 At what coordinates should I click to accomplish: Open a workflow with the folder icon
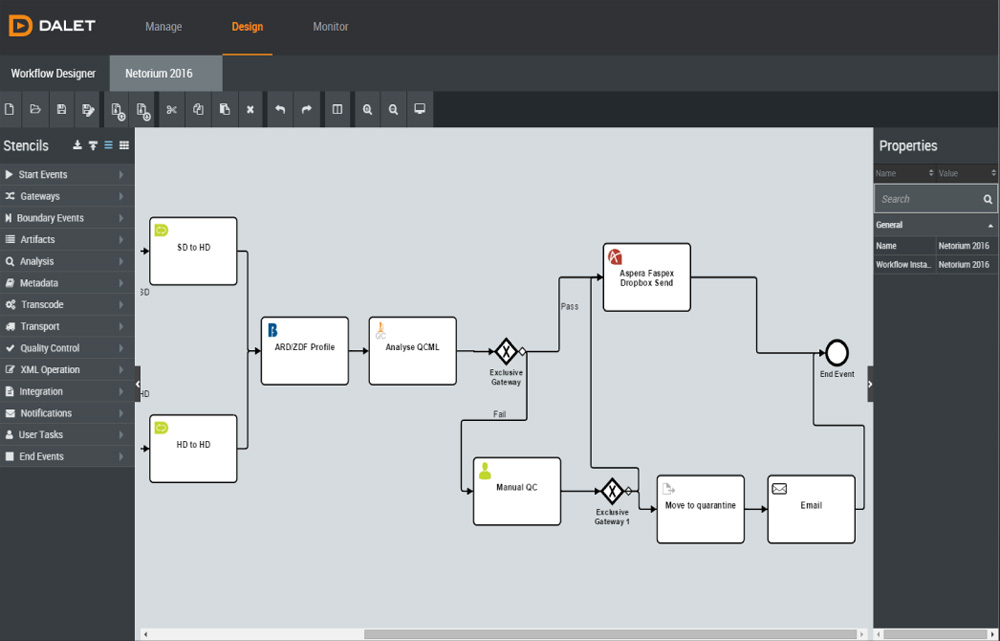(35, 109)
